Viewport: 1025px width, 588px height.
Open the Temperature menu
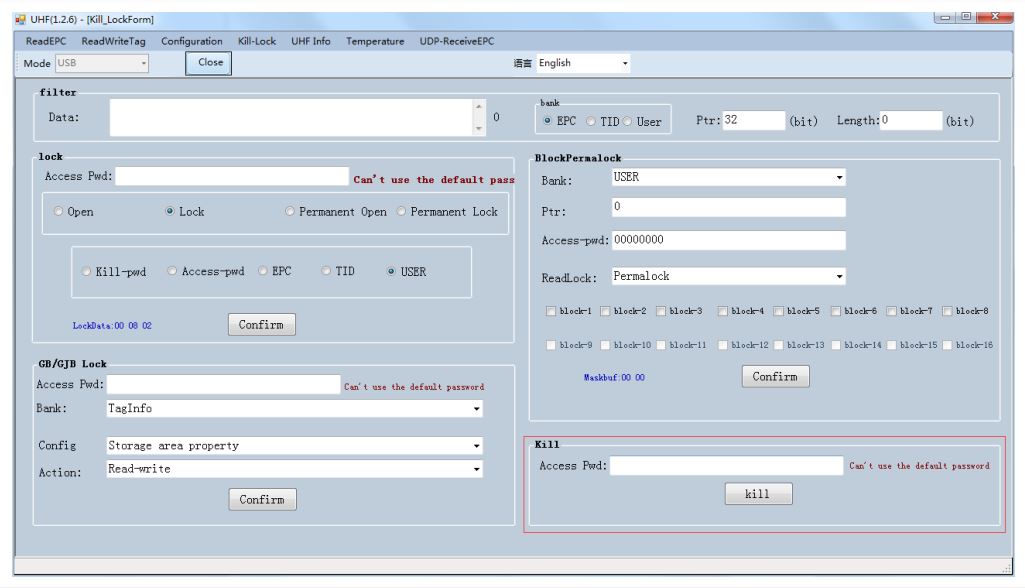pos(375,41)
